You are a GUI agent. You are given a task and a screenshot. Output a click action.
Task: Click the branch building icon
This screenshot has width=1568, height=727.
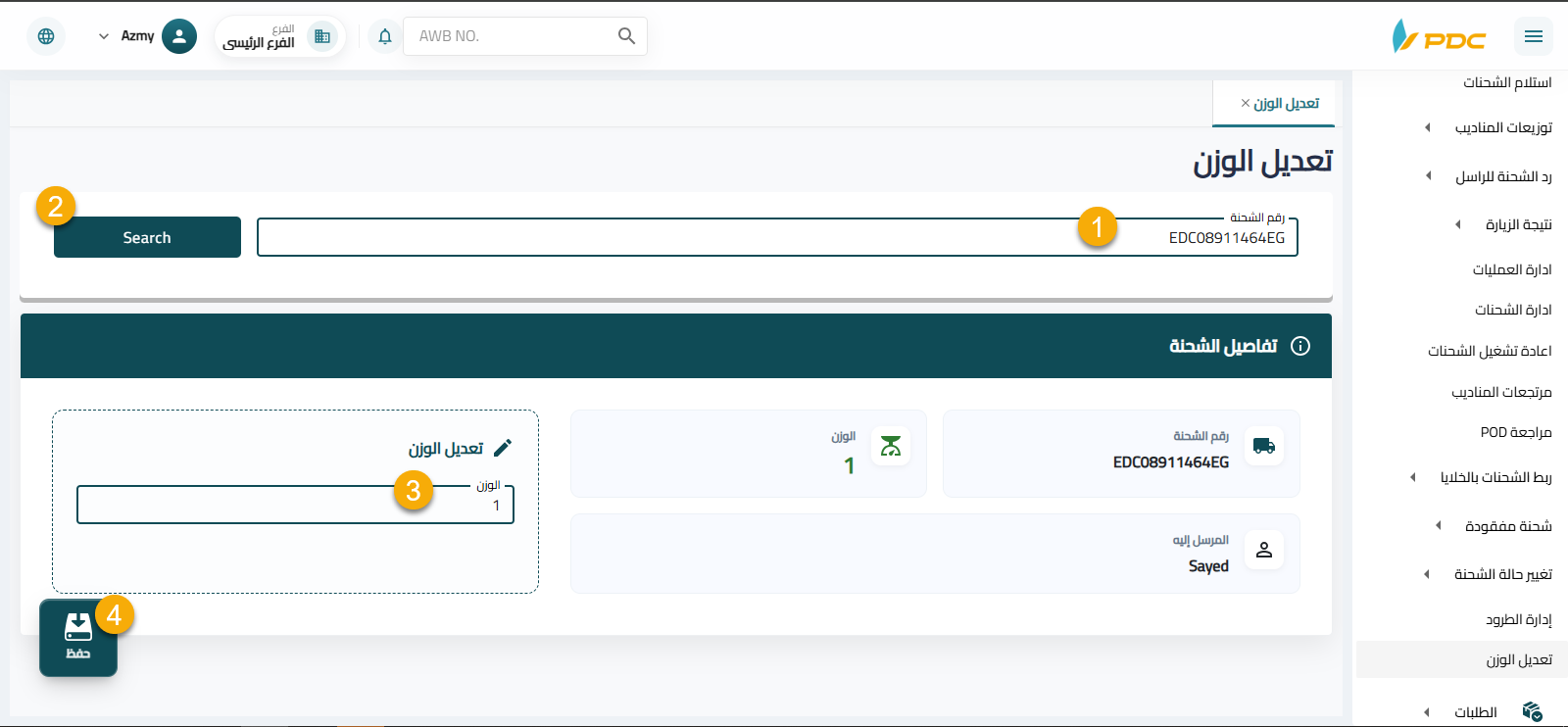pos(321,36)
